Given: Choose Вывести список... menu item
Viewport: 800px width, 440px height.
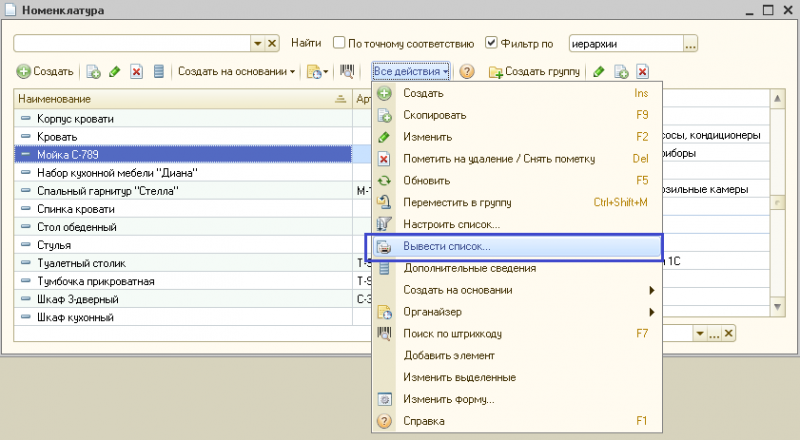Looking at the screenshot, I should click(517, 246).
